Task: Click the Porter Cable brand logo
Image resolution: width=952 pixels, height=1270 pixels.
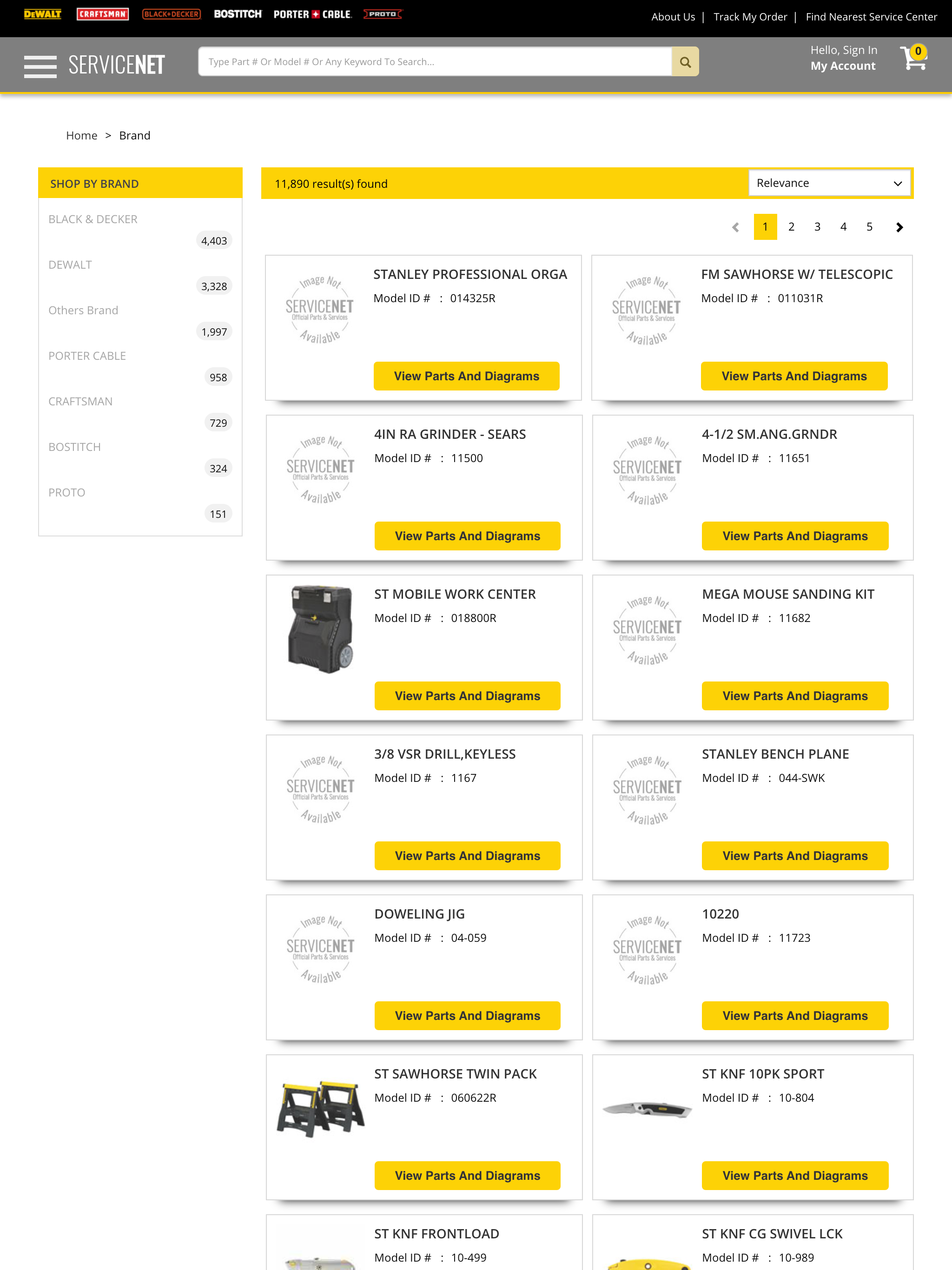Action: tap(312, 14)
